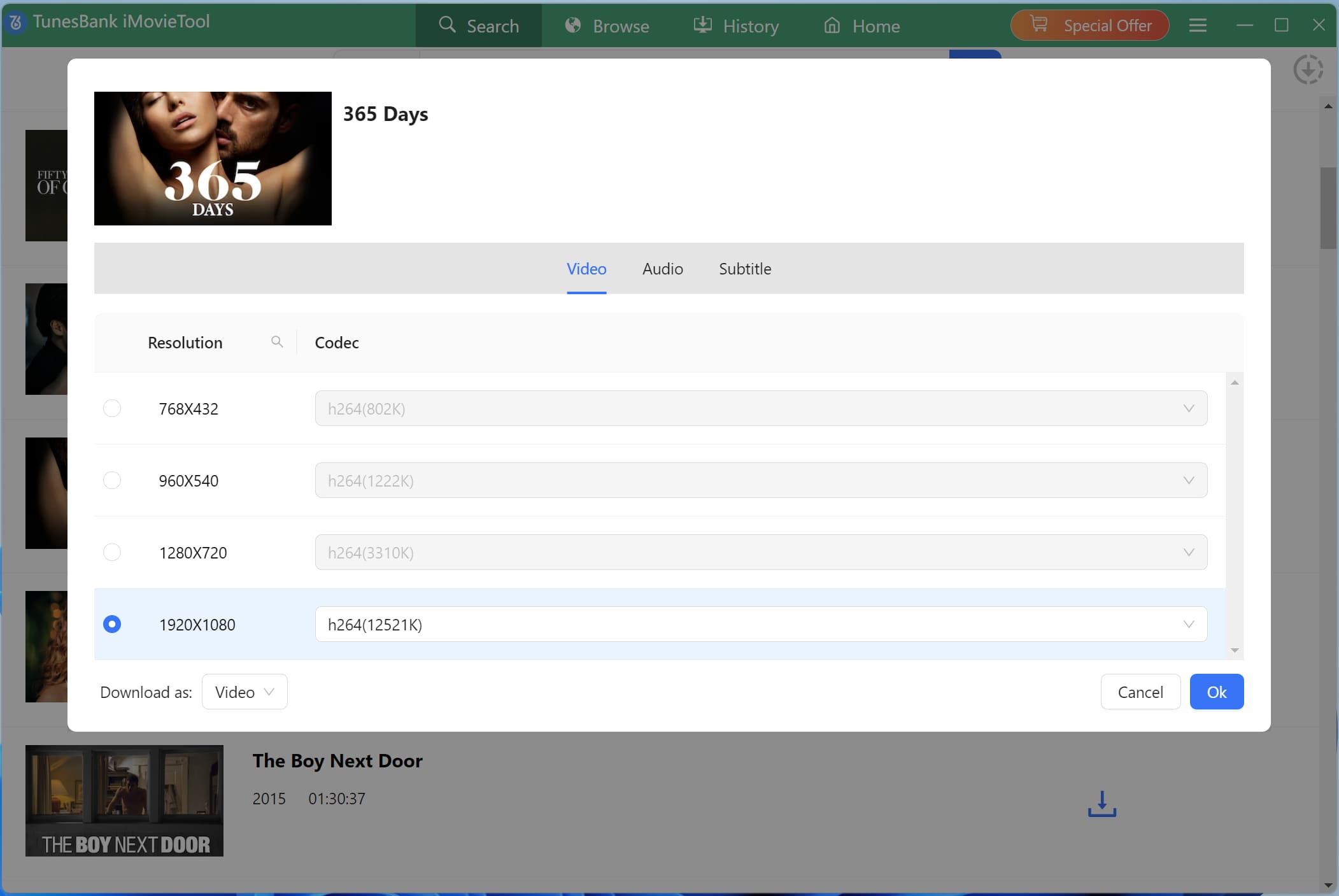Download The Boy Next Door via the arrow icon
Viewport: 1339px width, 896px height.
(1102, 804)
